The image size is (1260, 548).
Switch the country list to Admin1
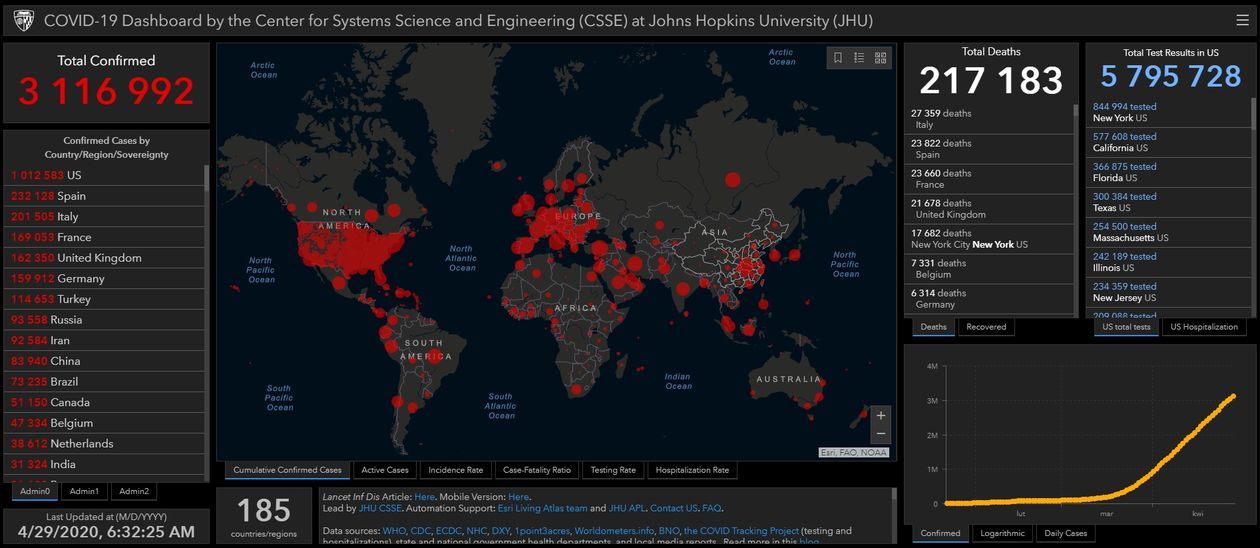coord(84,491)
